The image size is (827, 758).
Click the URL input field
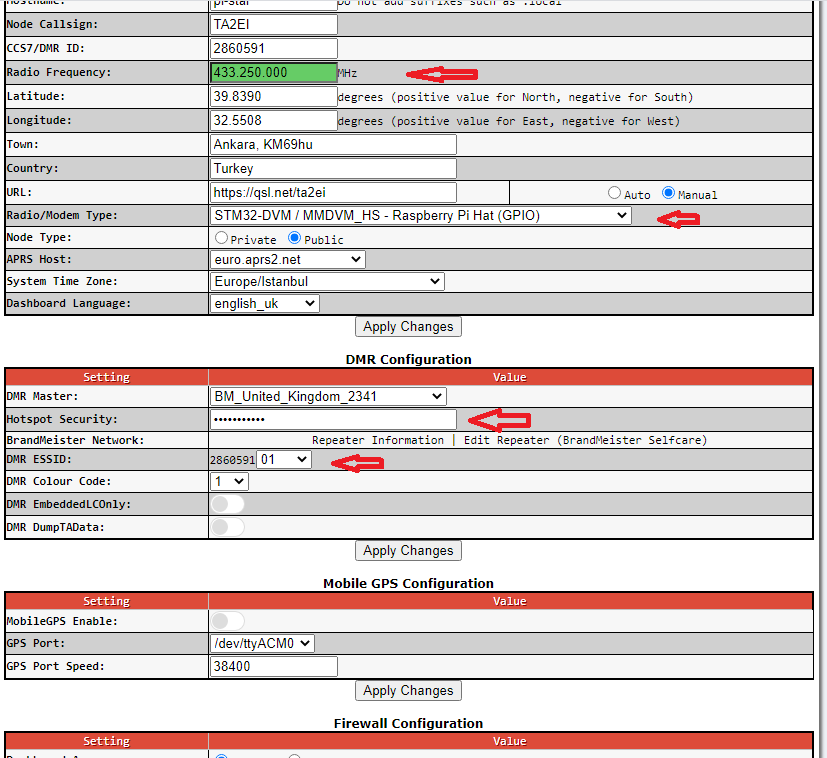coord(333,193)
